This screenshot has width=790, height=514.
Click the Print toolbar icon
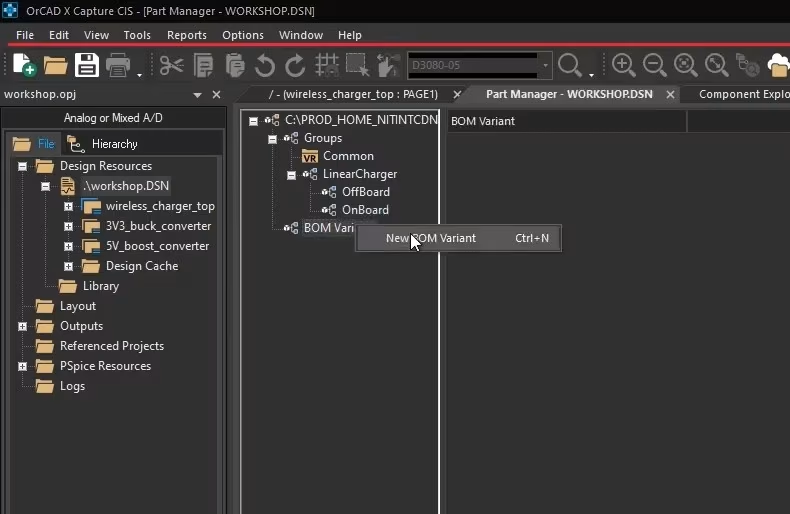[118, 66]
